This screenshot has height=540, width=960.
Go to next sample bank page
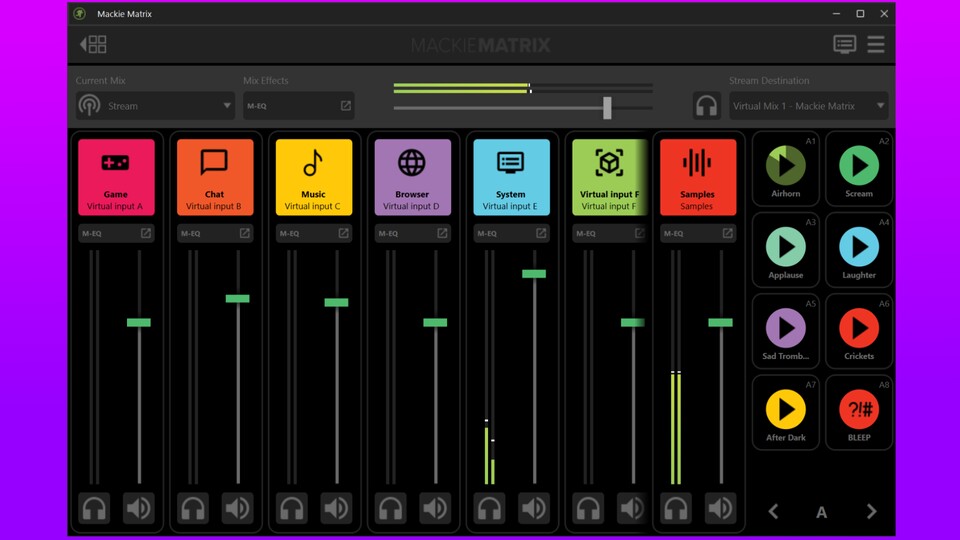click(871, 511)
